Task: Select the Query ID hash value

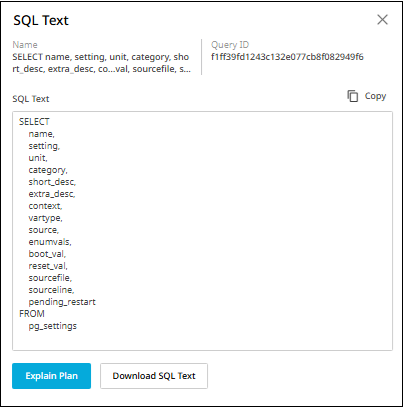Action: click(x=287, y=57)
